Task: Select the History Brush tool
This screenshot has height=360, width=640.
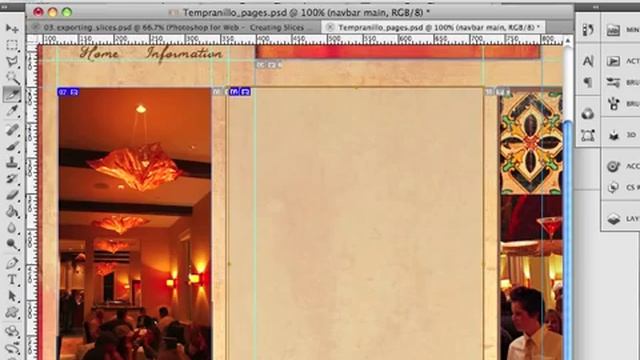Action: [12, 179]
